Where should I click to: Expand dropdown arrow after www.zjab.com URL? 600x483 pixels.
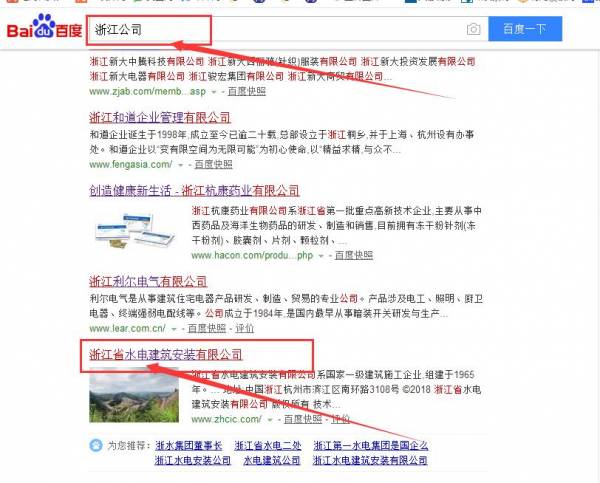pos(214,92)
